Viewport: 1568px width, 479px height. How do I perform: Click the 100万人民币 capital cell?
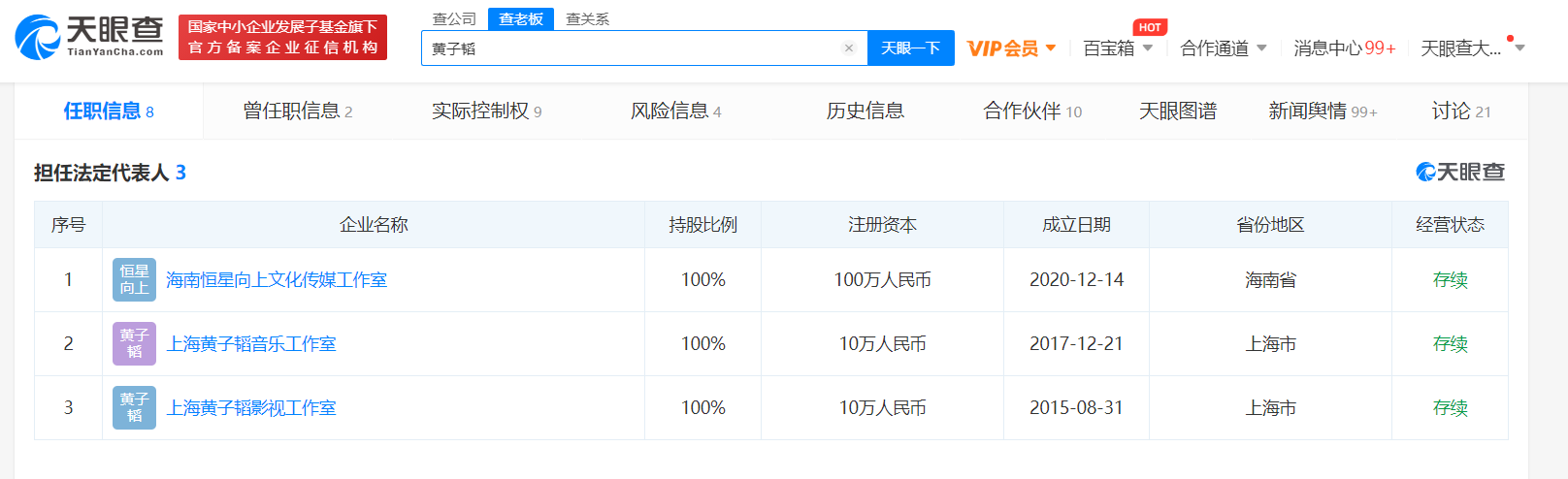pyautogui.click(x=882, y=280)
